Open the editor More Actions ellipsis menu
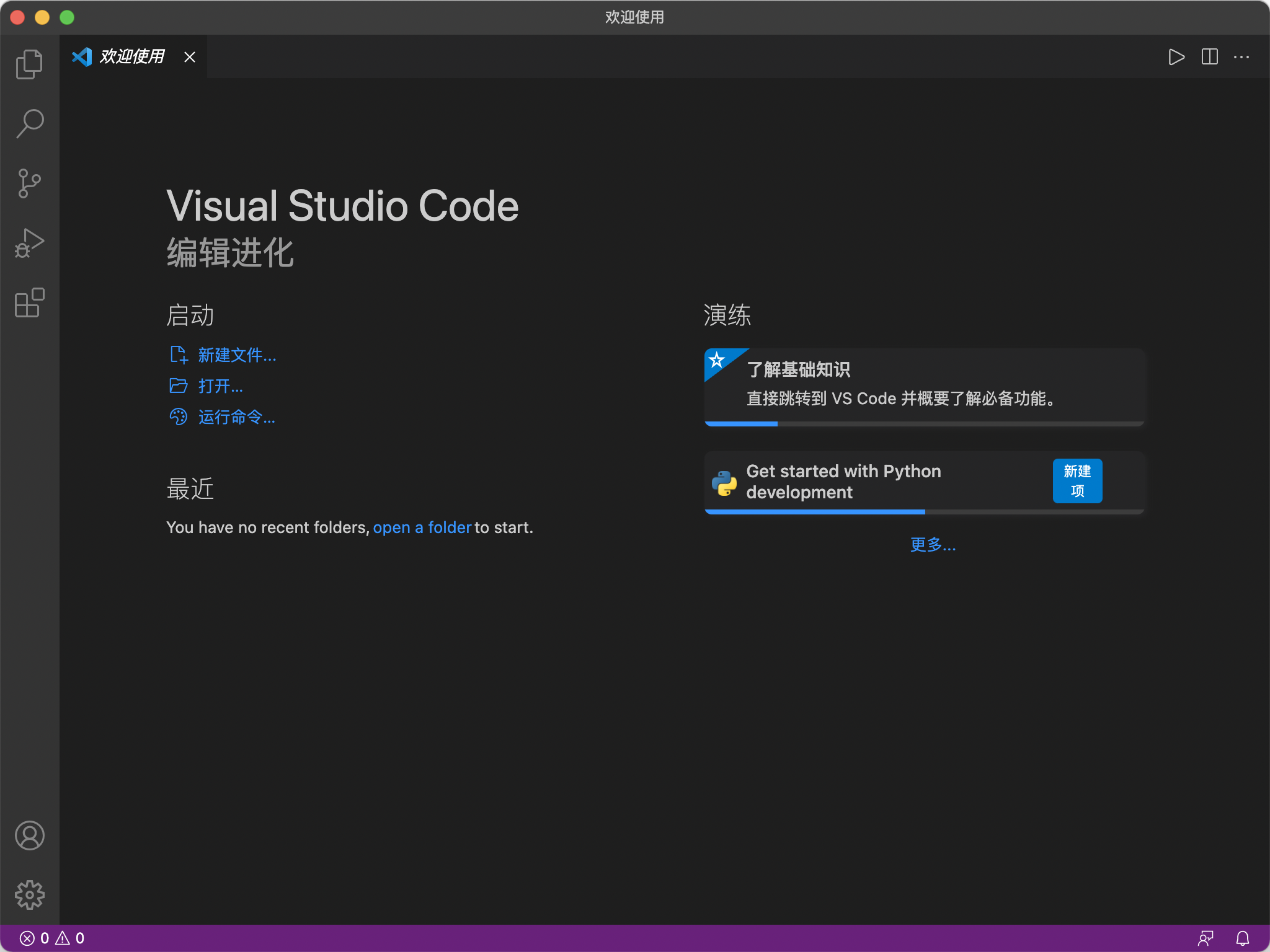This screenshot has height=952, width=1270. 1241,57
